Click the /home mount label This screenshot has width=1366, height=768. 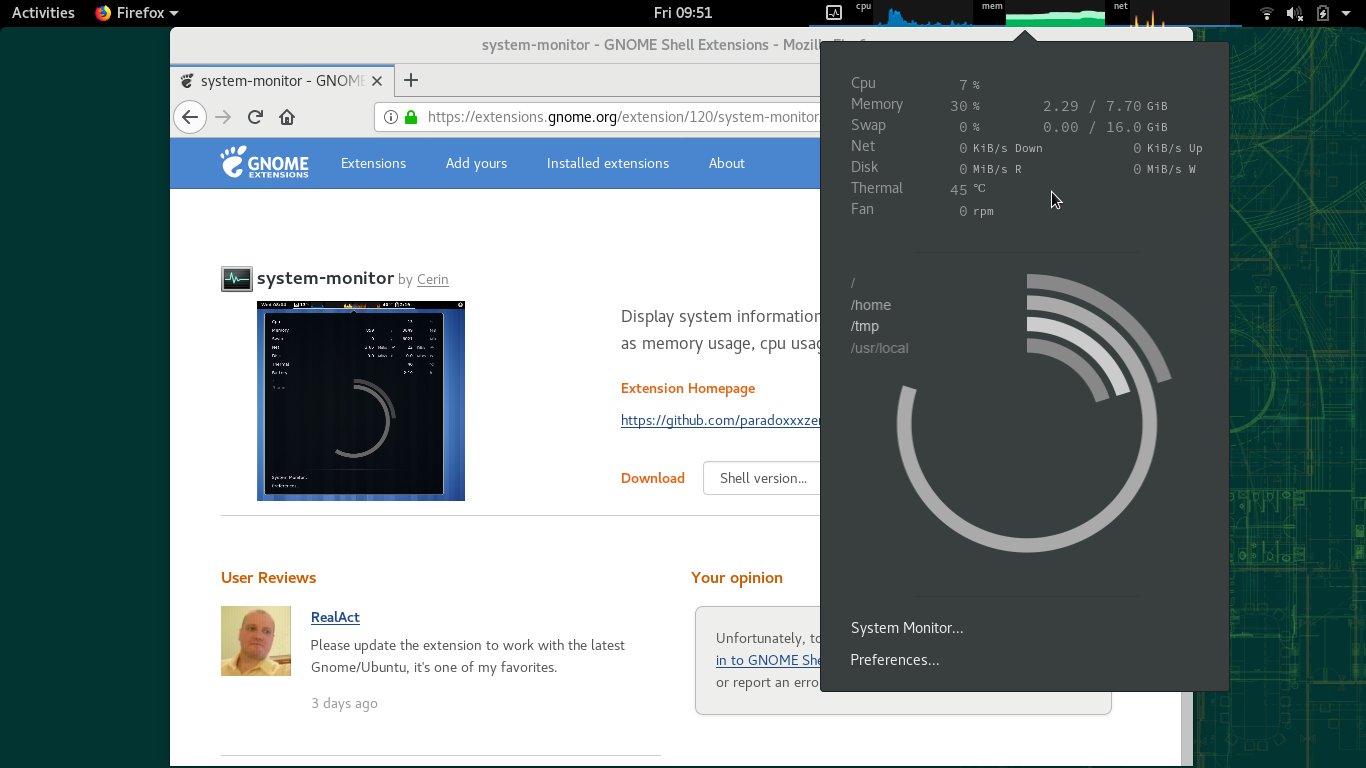tap(871, 305)
